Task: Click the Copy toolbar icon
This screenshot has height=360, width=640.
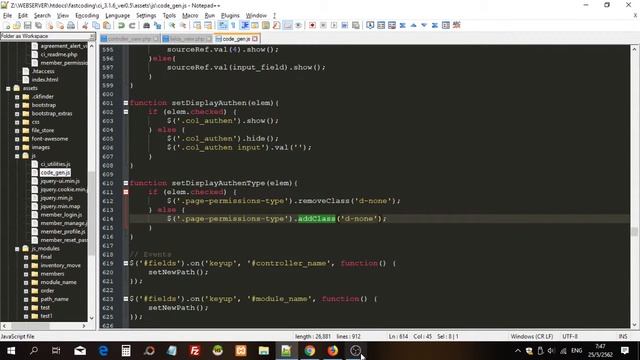Action: 96,25
